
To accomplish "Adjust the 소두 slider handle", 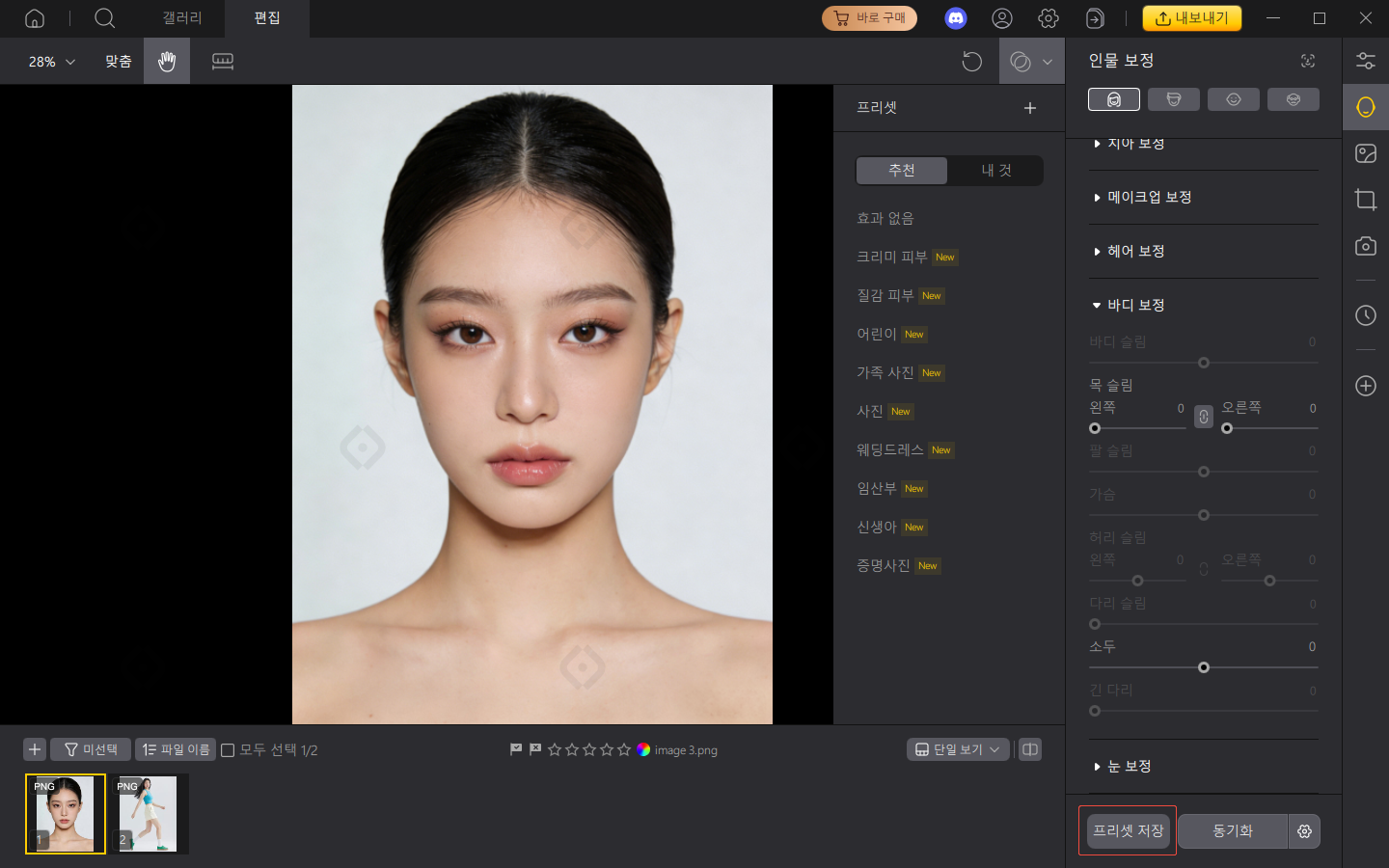I will coord(1204,666).
